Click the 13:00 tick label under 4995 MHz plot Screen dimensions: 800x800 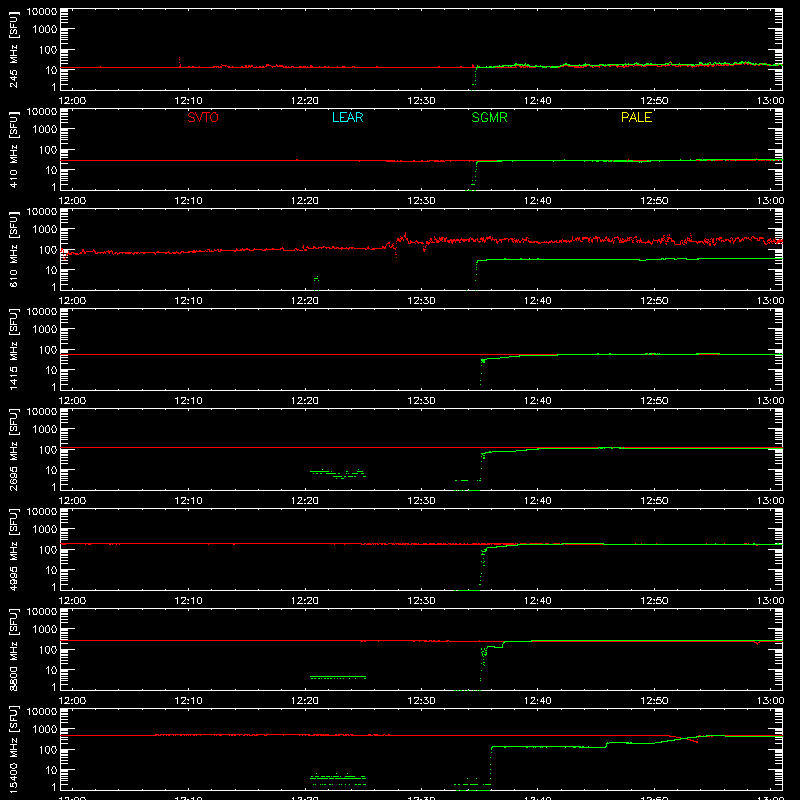[x=770, y=601]
